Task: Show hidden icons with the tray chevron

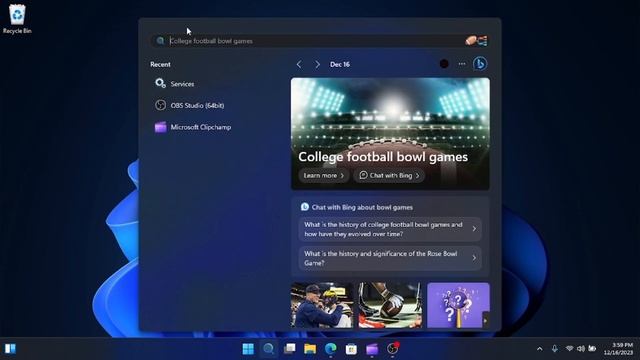Action: click(540, 349)
